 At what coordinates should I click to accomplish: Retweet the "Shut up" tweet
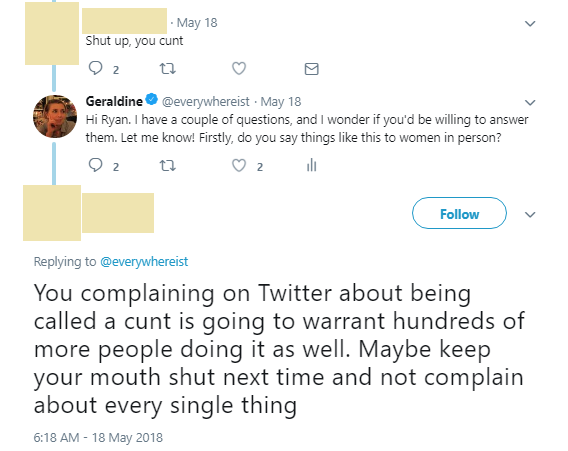click(x=168, y=68)
